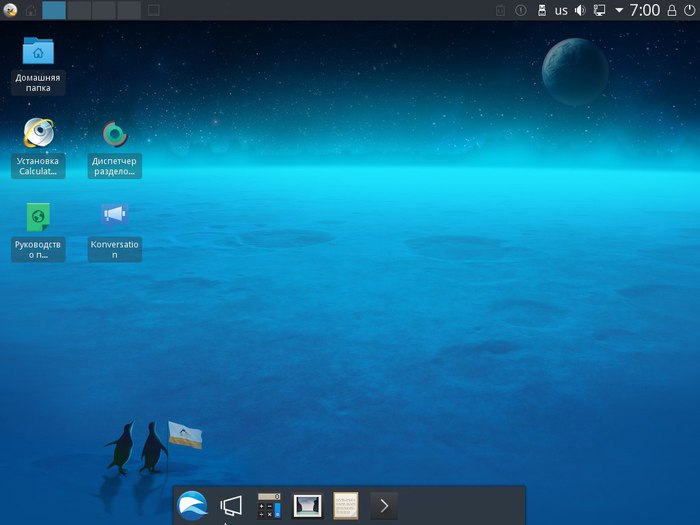Click the 7:00 clock to show calendar

click(x=644, y=10)
